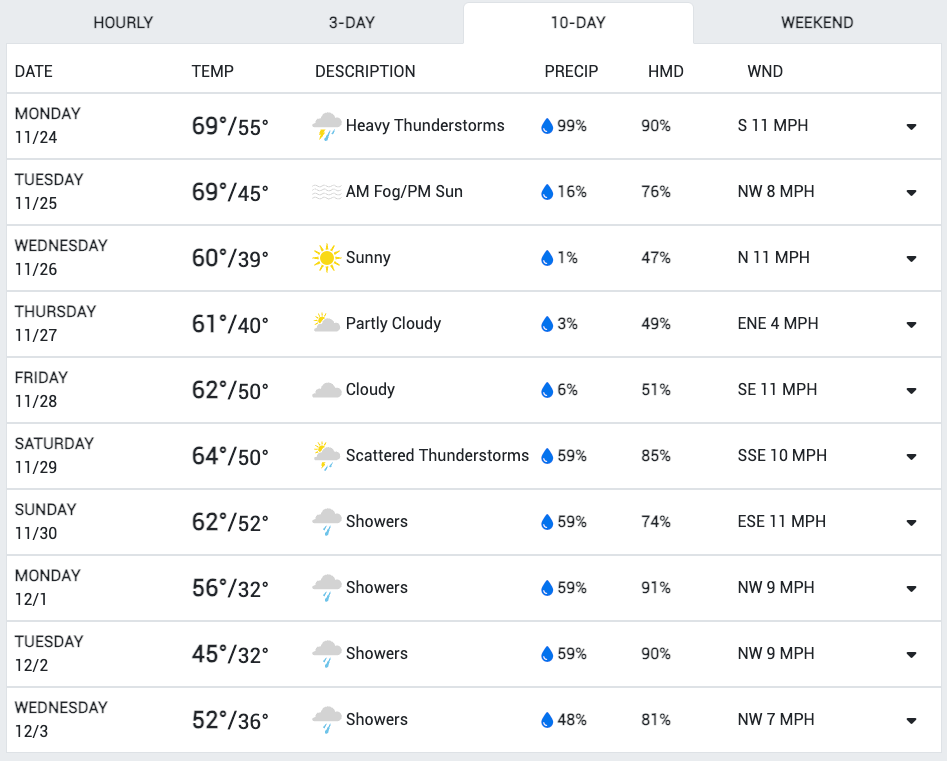
Task: Click the Scattered Thunderstorms icon for Saturday
Action: 327,456
